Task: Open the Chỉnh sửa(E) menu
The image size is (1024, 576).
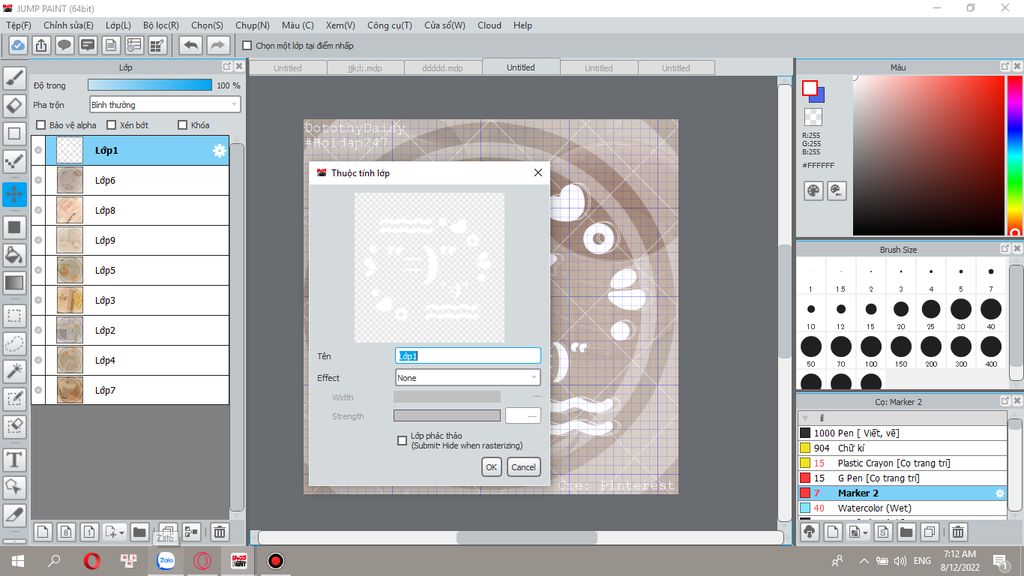Action: pyautogui.click(x=68, y=25)
